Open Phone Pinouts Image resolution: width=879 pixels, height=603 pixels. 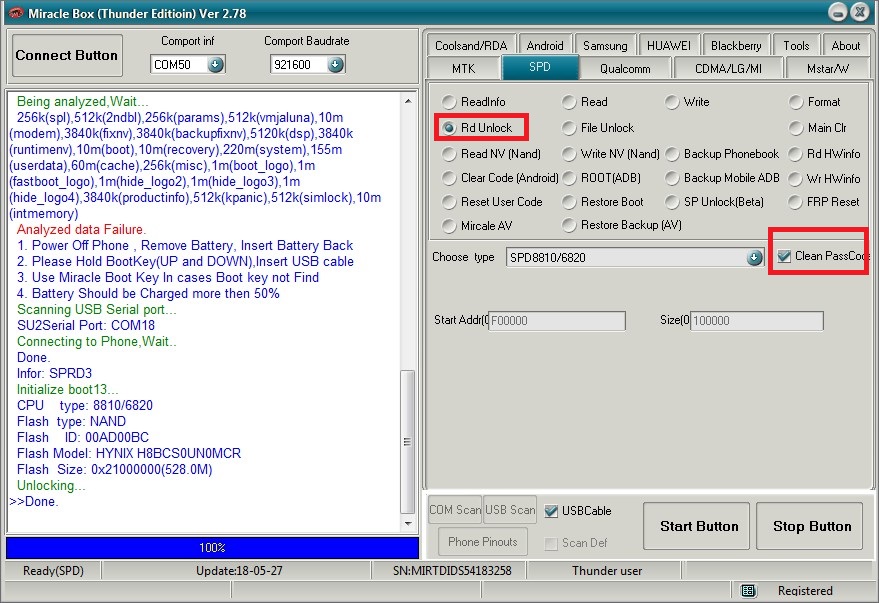tap(483, 541)
